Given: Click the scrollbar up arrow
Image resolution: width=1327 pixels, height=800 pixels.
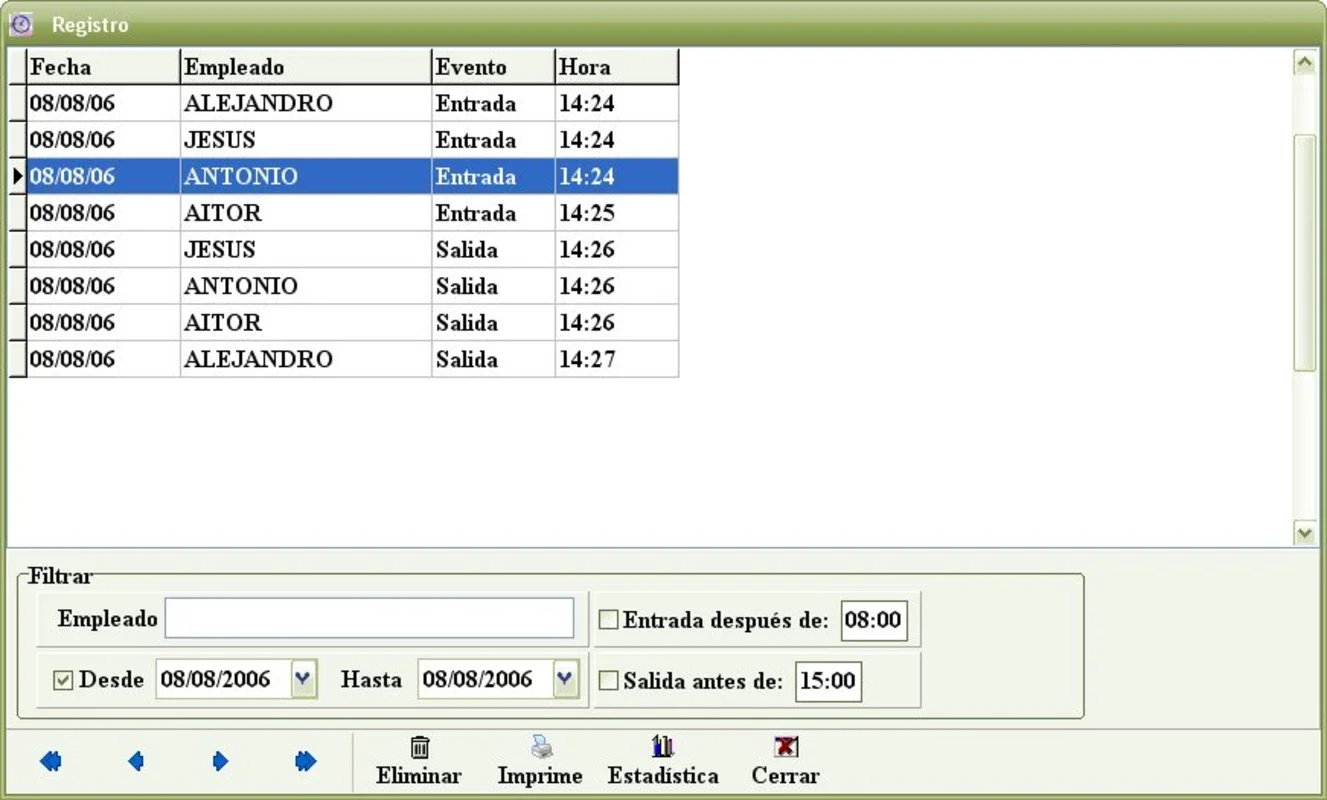Looking at the screenshot, I should pyautogui.click(x=1304, y=62).
